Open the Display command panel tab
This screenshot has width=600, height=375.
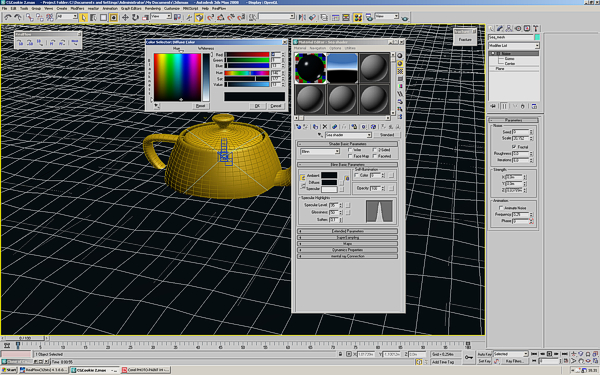(527, 28)
